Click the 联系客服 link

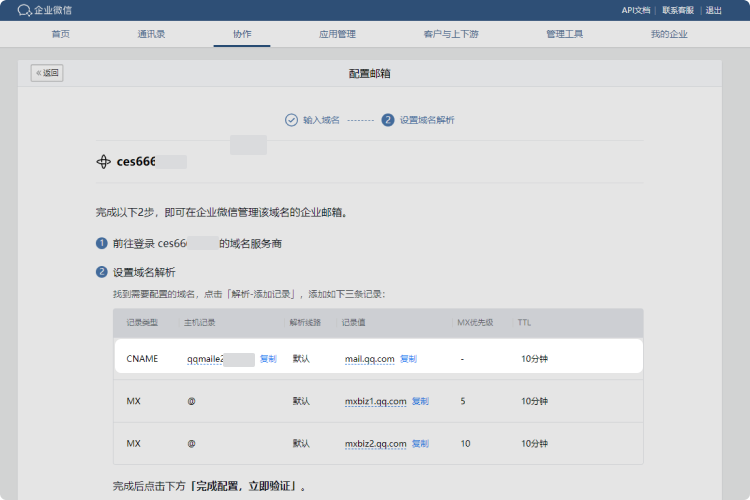pyautogui.click(x=678, y=10)
